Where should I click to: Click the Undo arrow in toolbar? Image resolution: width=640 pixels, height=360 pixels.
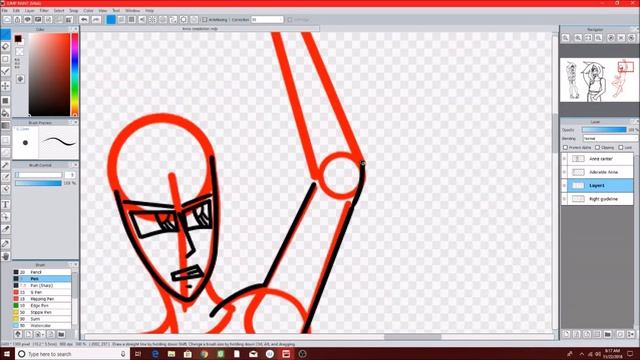coord(84,20)
